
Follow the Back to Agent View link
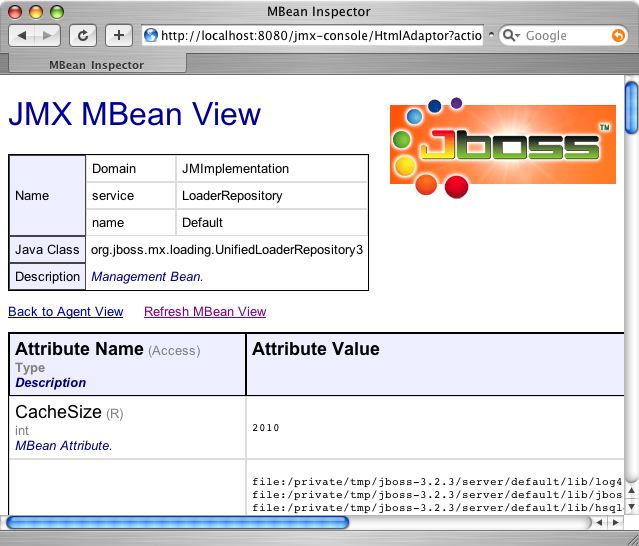point(66,312)
